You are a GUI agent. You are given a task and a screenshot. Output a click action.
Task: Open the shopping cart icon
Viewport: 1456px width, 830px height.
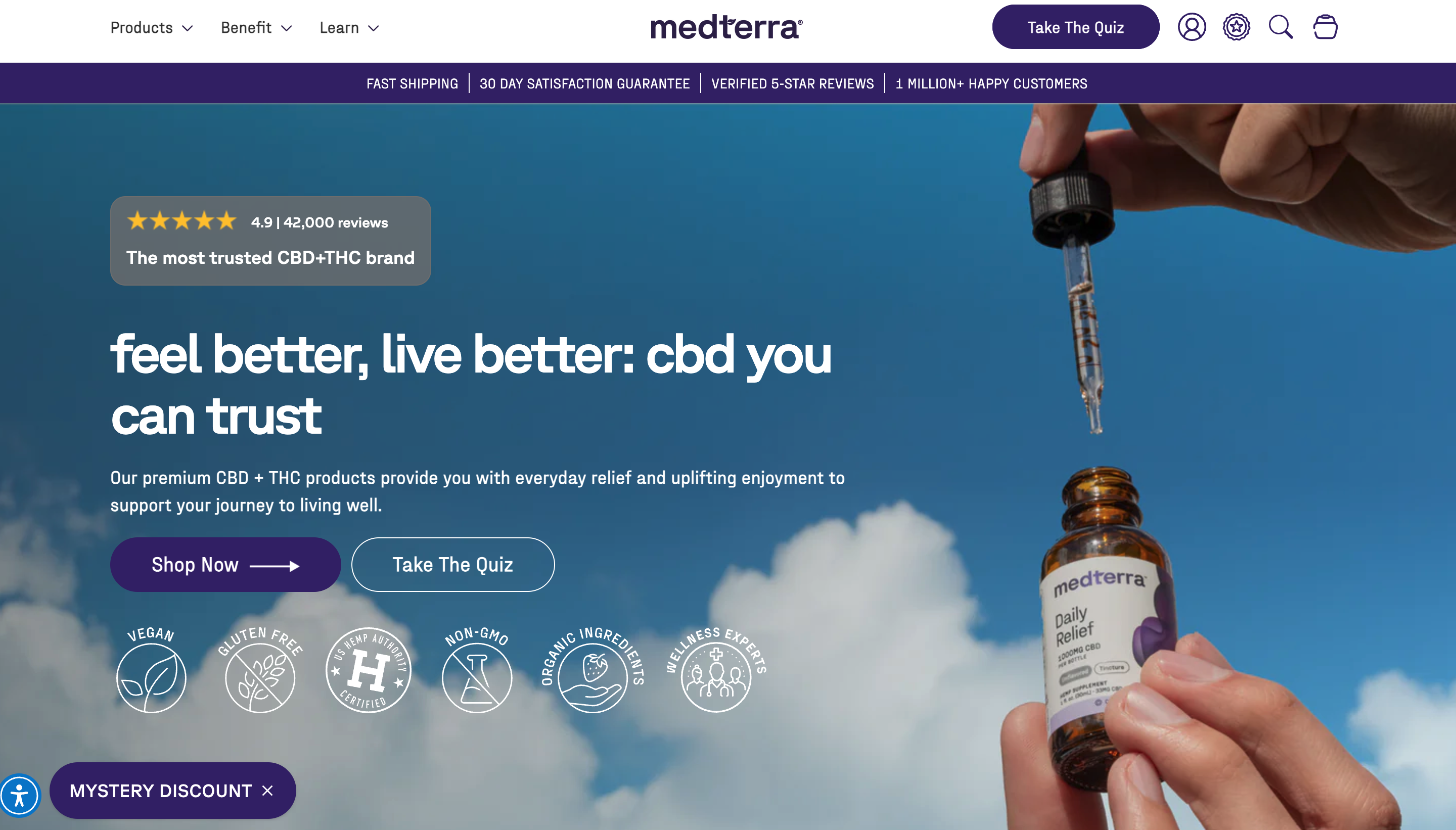[1325, 27]
